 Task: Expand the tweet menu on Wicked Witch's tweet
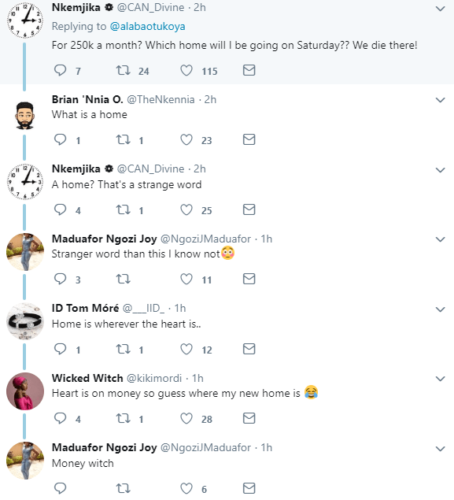tap(440, 379)
